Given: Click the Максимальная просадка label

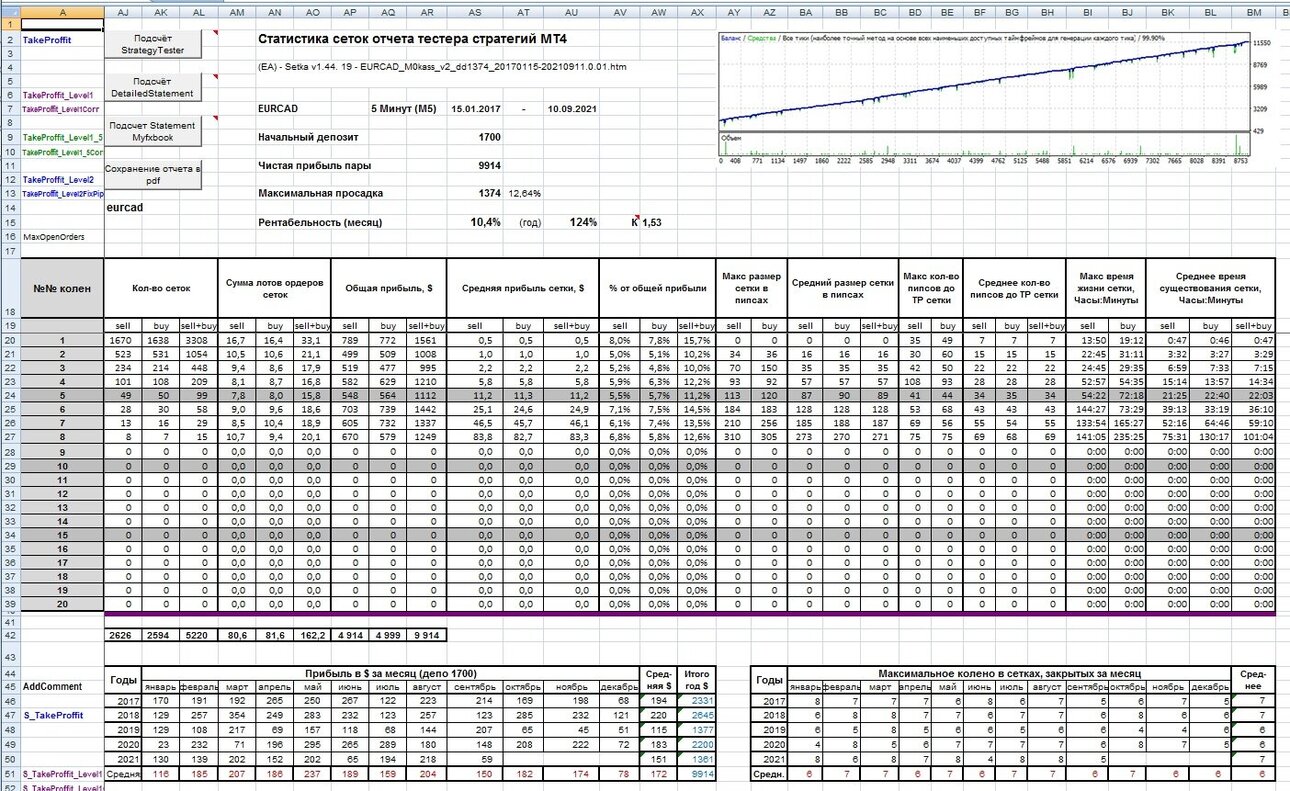Looking at the screenshot, I should 320,193.
